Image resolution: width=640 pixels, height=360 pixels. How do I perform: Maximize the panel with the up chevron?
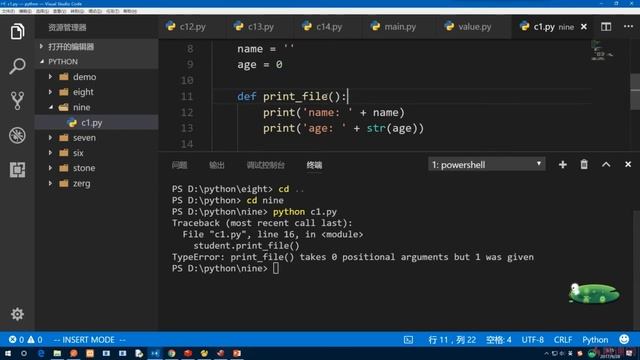[x=606, y=164]
